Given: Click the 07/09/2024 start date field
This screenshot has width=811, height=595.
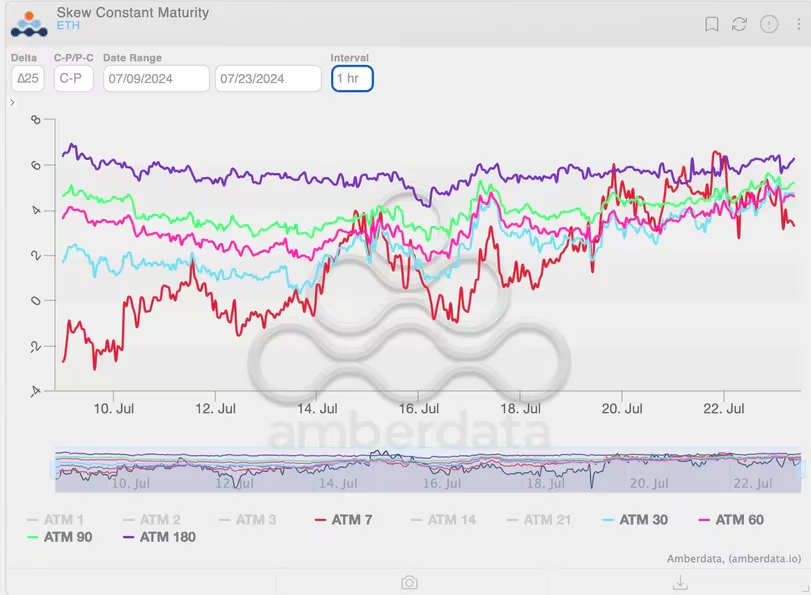Looking at the screenshot, I should [156, 79].
